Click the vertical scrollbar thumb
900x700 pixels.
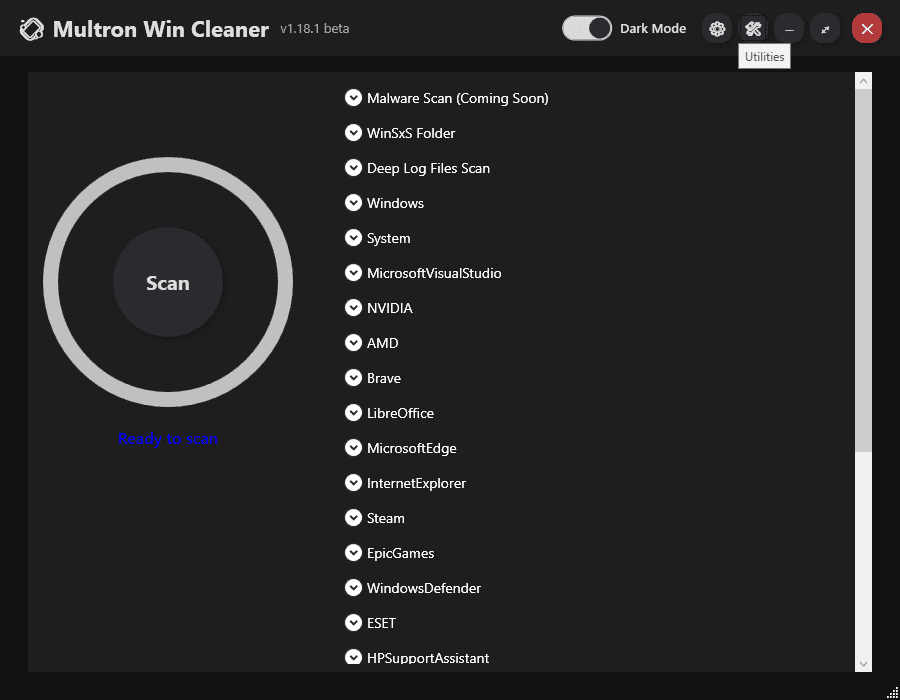(x=863, y=270)
